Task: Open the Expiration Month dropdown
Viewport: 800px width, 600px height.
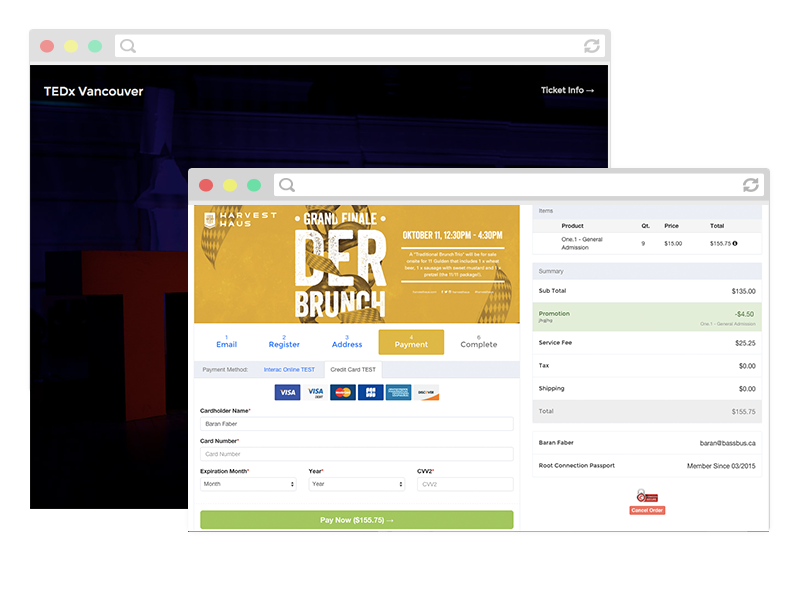Action: [x=247, y=483]
